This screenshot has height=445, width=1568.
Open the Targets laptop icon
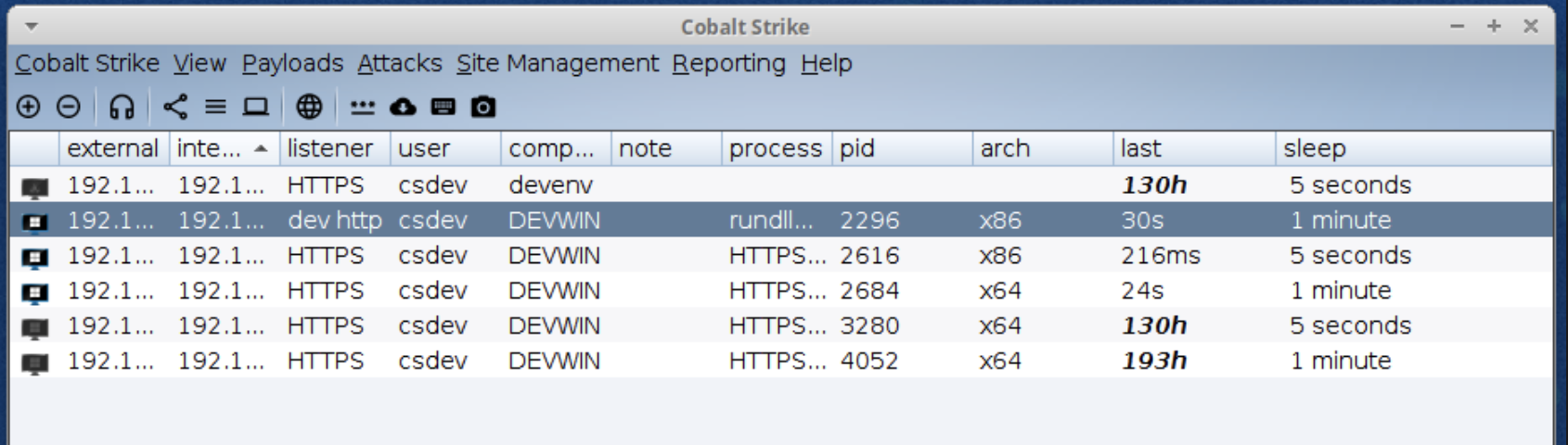(255, 108)
